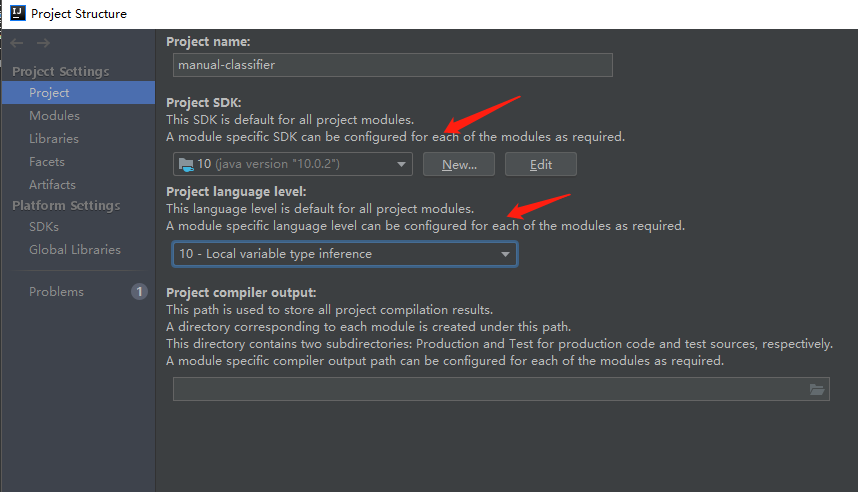Focus the Project name field

(392, 65)
